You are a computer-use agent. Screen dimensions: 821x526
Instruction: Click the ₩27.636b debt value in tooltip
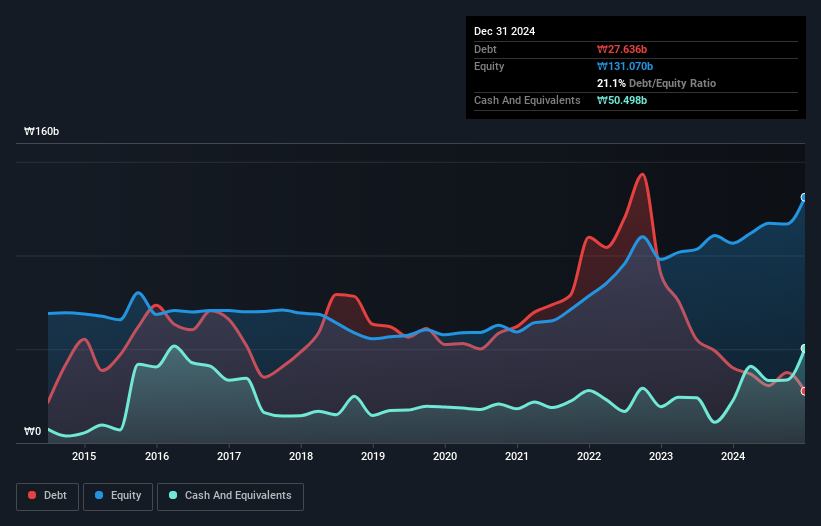click(622, 49)
